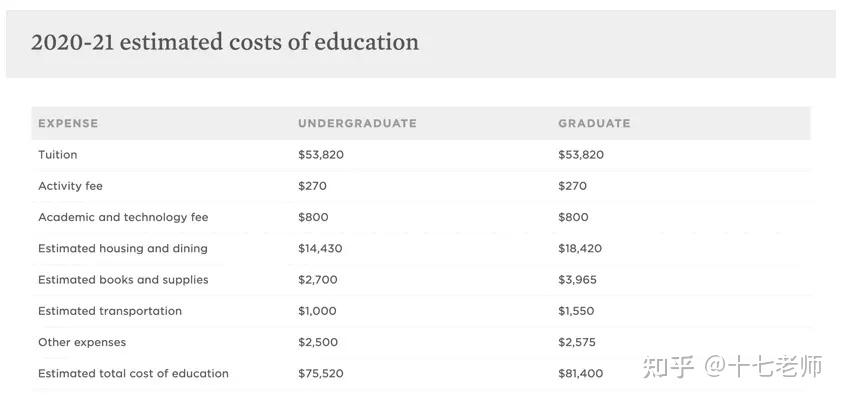Click the Tuition row label
Screen dimensions: 844x400
(x=58, y=155)
